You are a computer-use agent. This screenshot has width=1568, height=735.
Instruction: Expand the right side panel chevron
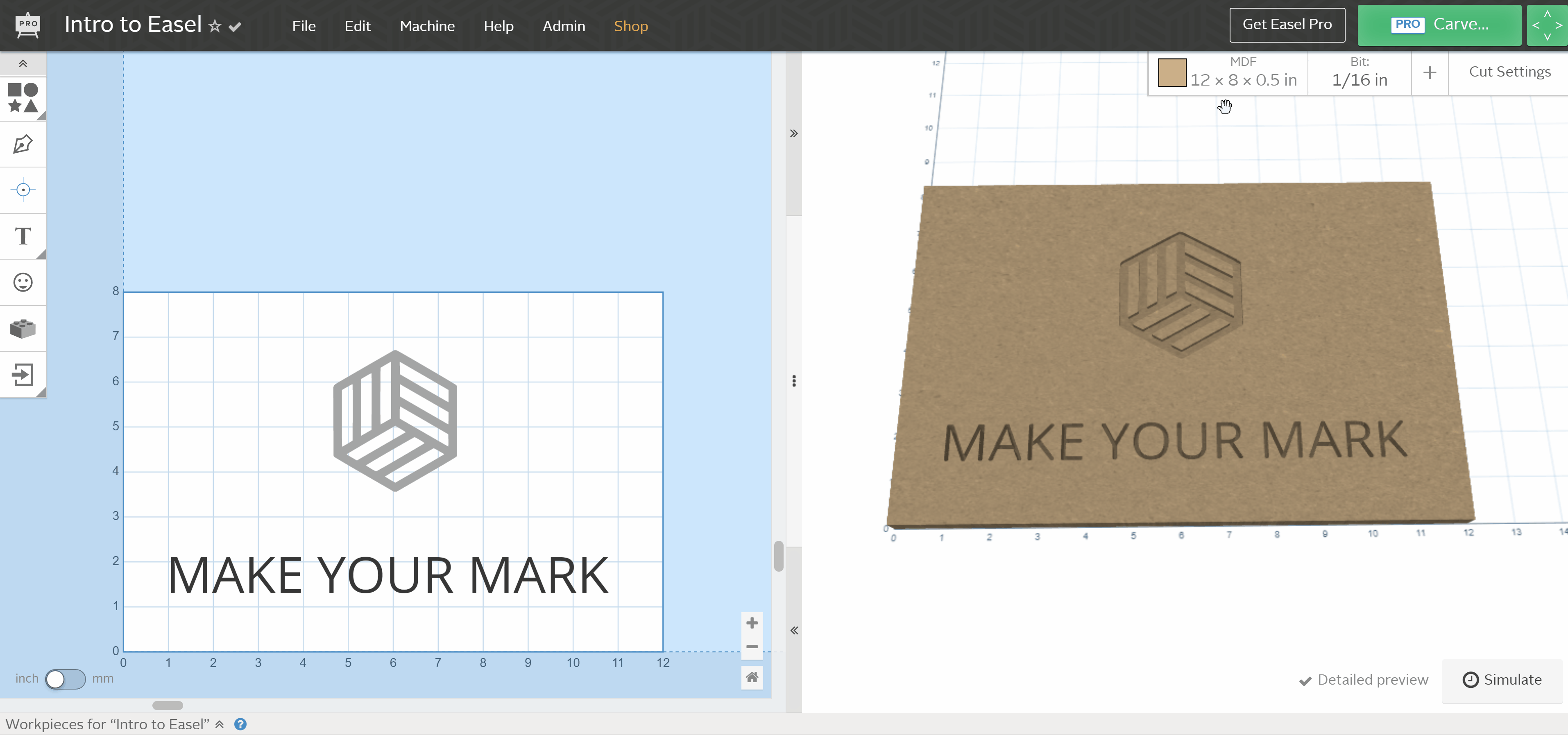[x=793, y=133]
